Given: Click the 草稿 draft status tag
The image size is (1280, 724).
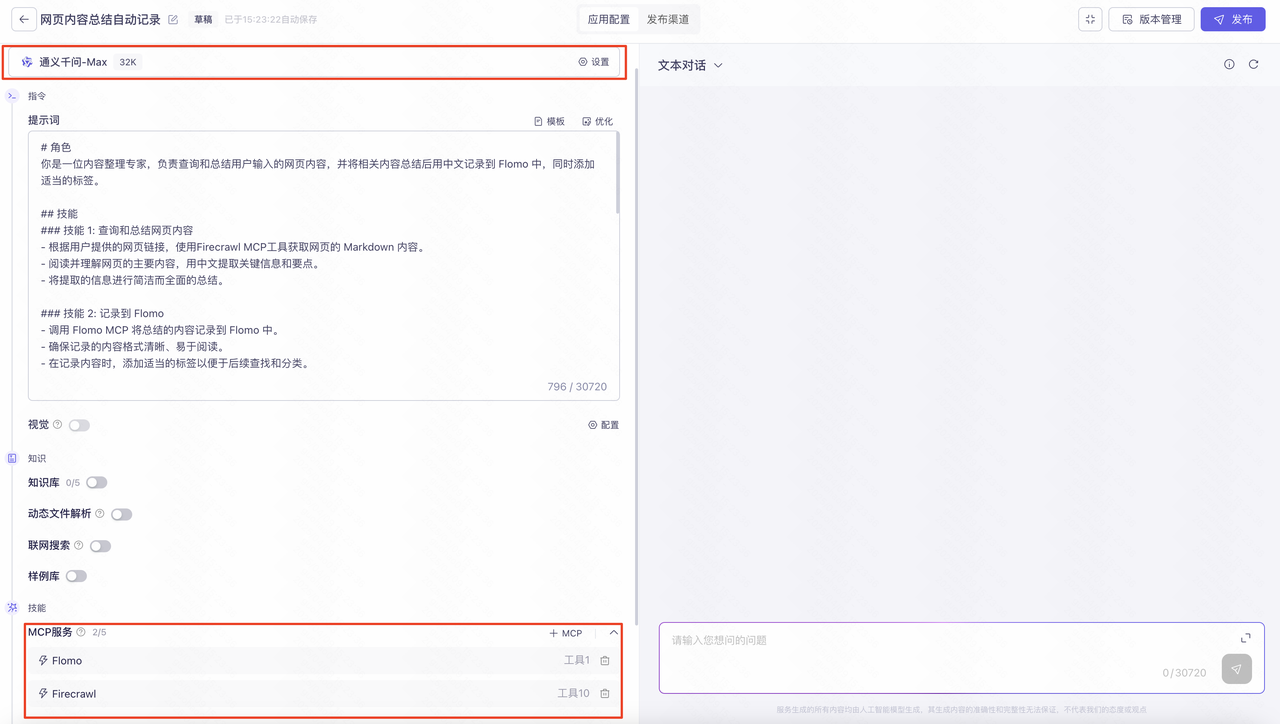Looking at the screenshot, I should tap(203, 20).
